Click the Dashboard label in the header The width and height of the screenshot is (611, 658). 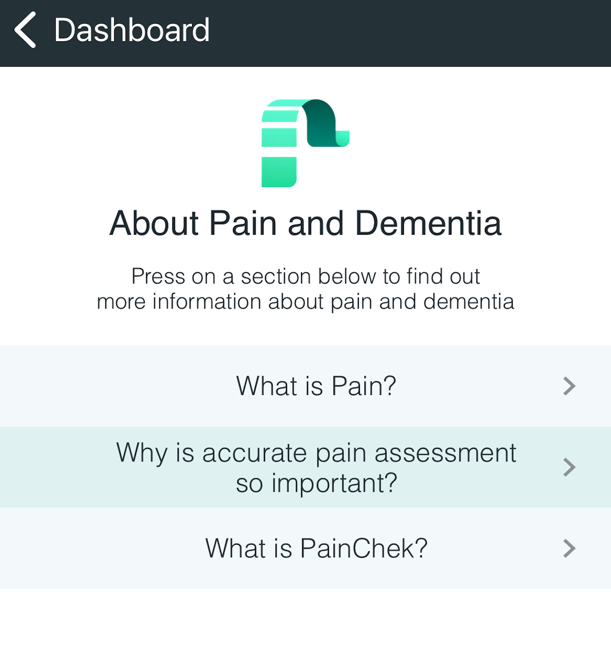(x=132, y=30)
